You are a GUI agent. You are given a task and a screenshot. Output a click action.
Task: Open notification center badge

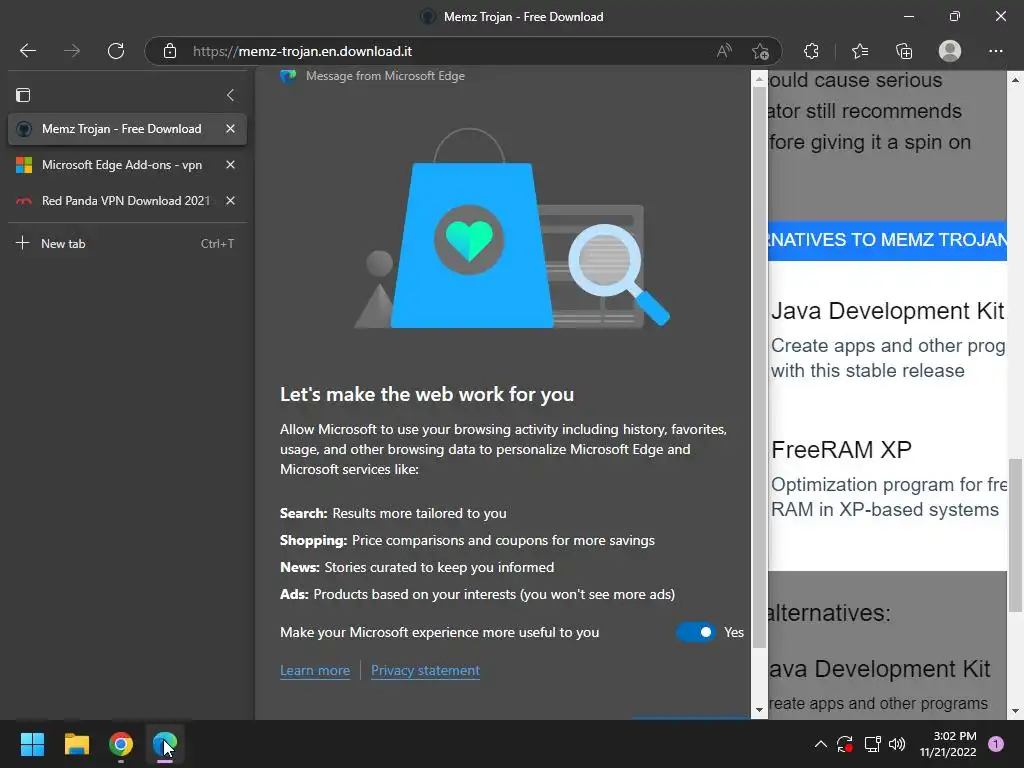tap(995, 744)
